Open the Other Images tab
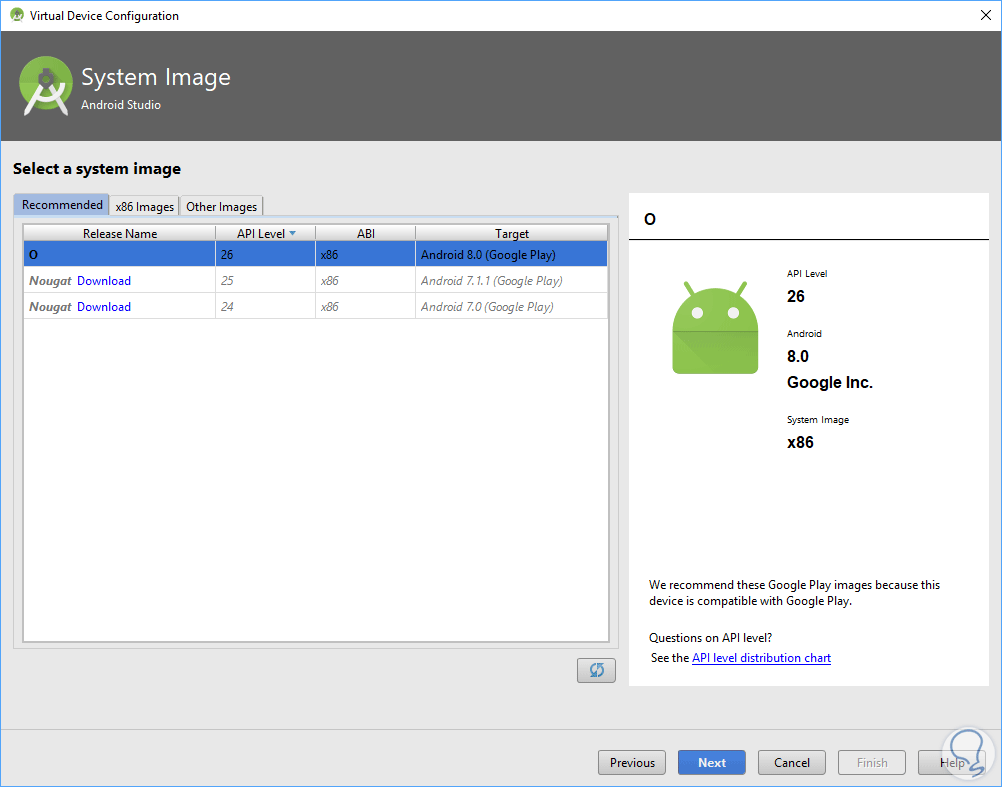Screen dimensions: 1002x787 tap(222, 206)
